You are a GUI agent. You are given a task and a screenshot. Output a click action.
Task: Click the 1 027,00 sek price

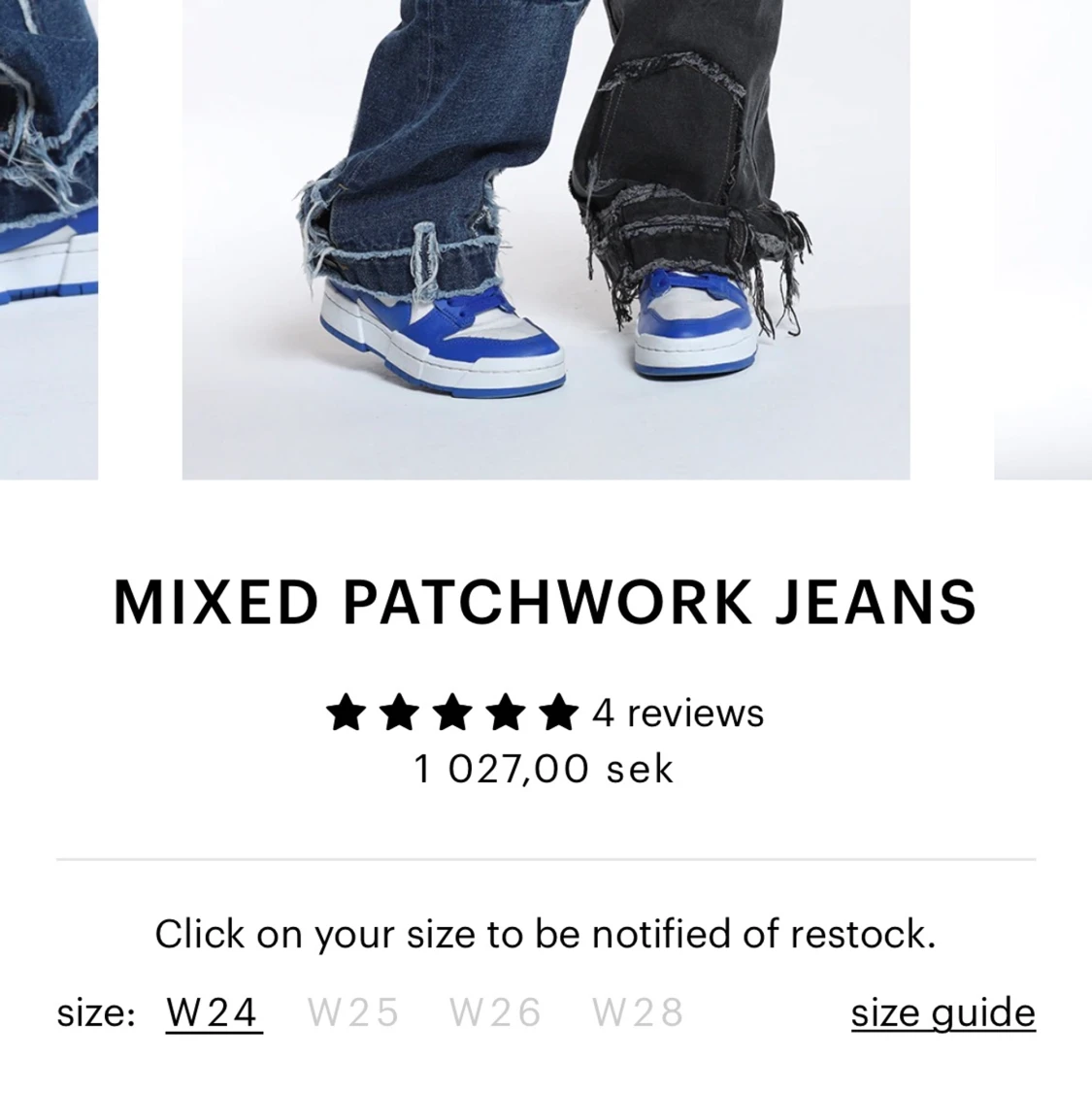[x=545, y=770]
